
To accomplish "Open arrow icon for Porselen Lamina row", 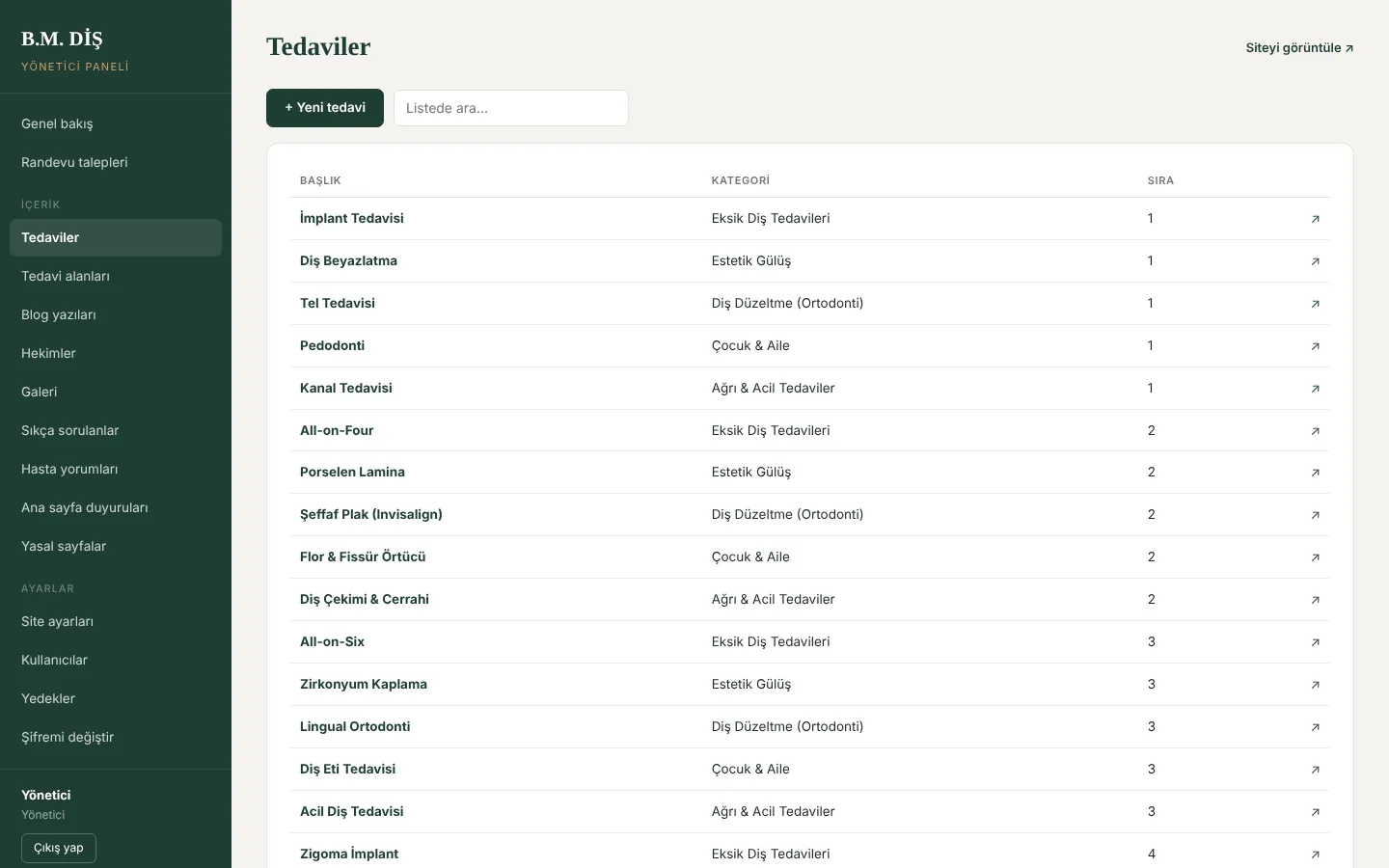I will tap(1315, 473).
